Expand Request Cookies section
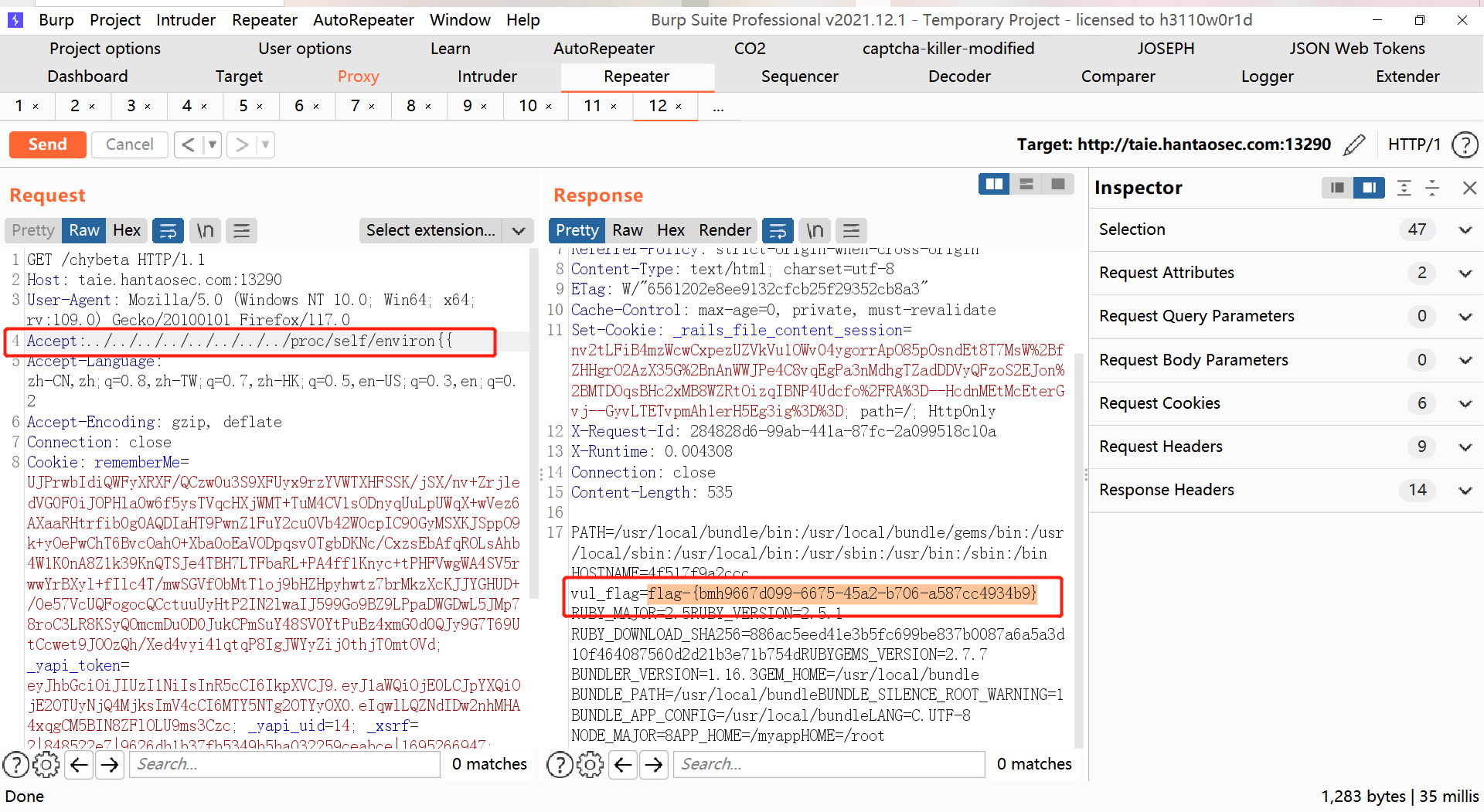This screenshot has width=1484, height=812. tap(1465, 403)
